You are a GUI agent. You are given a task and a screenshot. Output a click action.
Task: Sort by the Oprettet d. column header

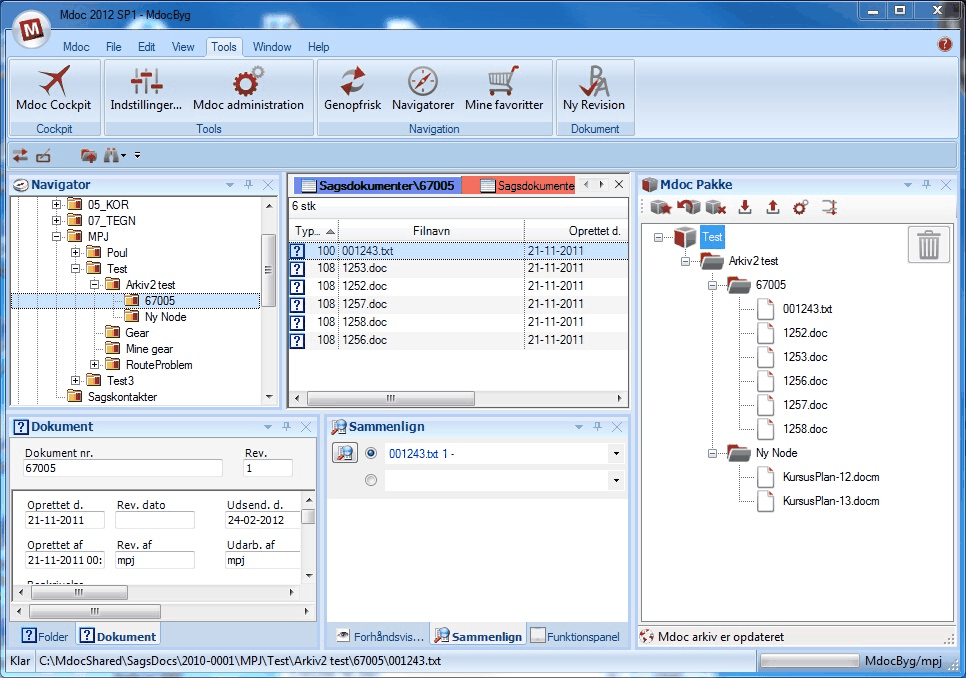[576, 231]
